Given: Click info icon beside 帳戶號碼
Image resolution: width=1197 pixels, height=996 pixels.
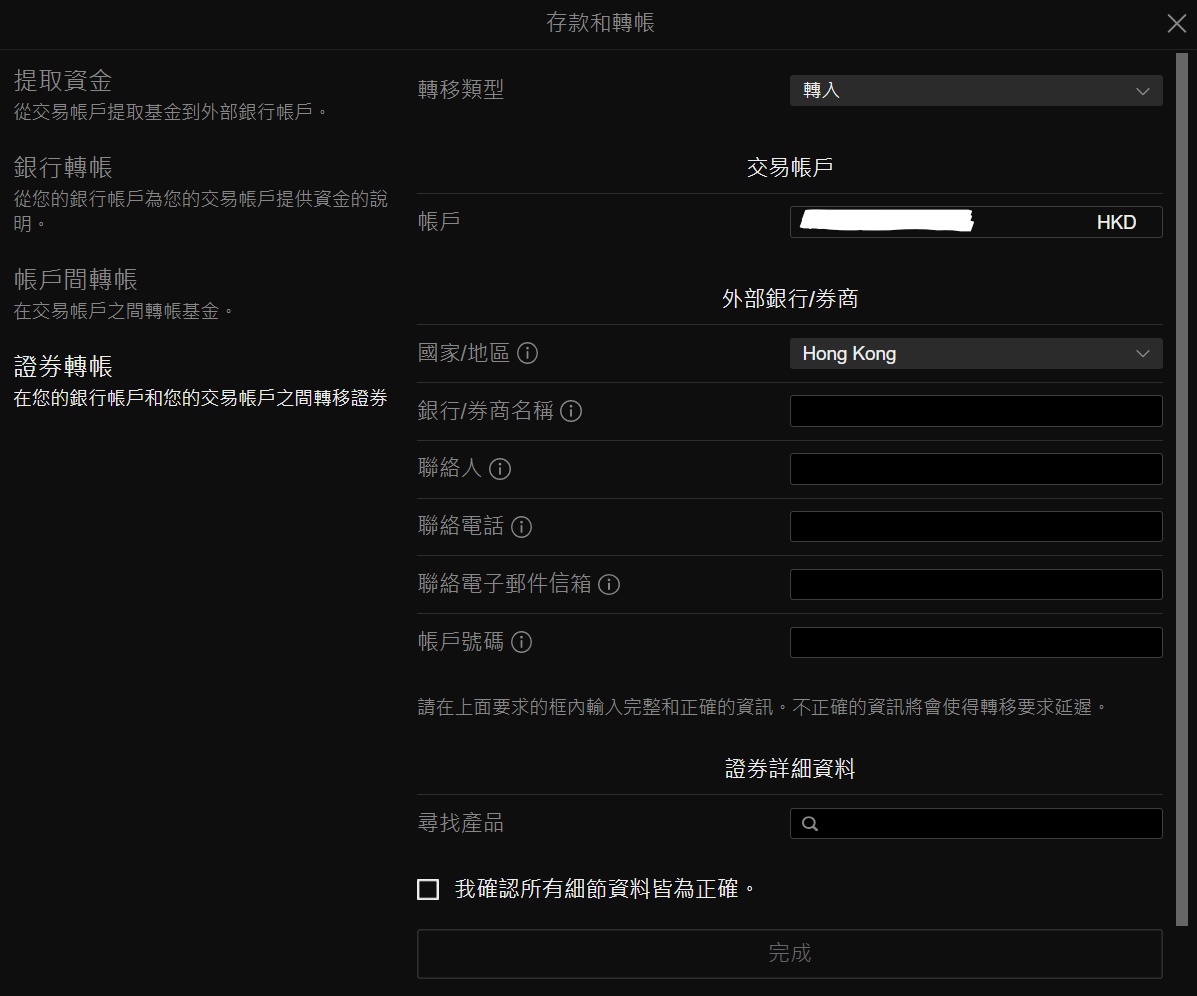Looking at the screenshot, I should [x=521, y=642].
